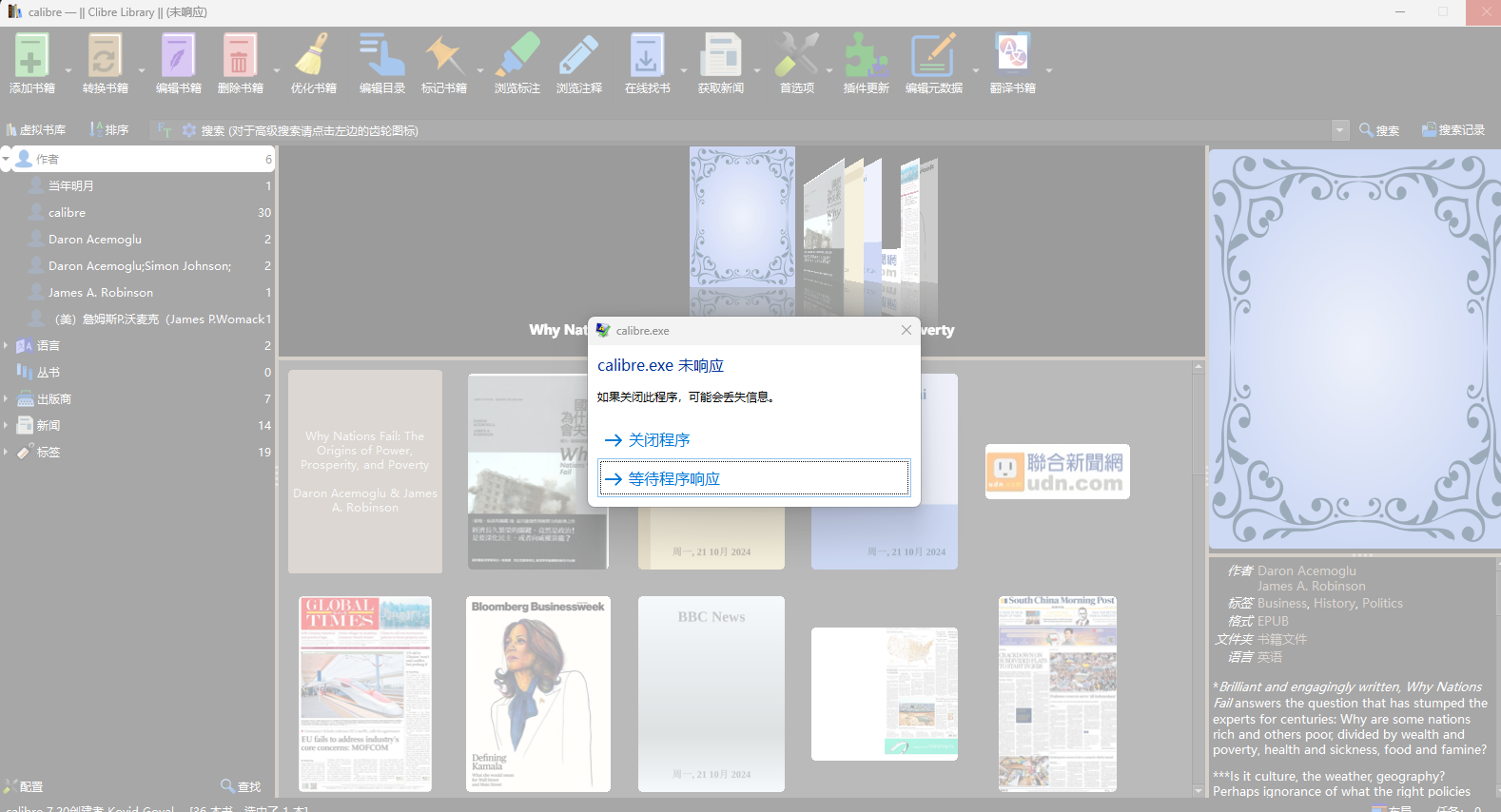Expand the 语言 (Languages) category

click(6, 345)
